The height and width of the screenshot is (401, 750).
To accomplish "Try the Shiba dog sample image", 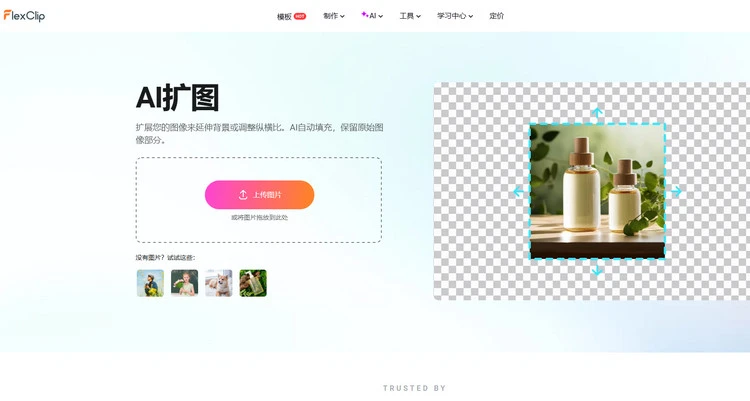I will click(x=219, y=283).
